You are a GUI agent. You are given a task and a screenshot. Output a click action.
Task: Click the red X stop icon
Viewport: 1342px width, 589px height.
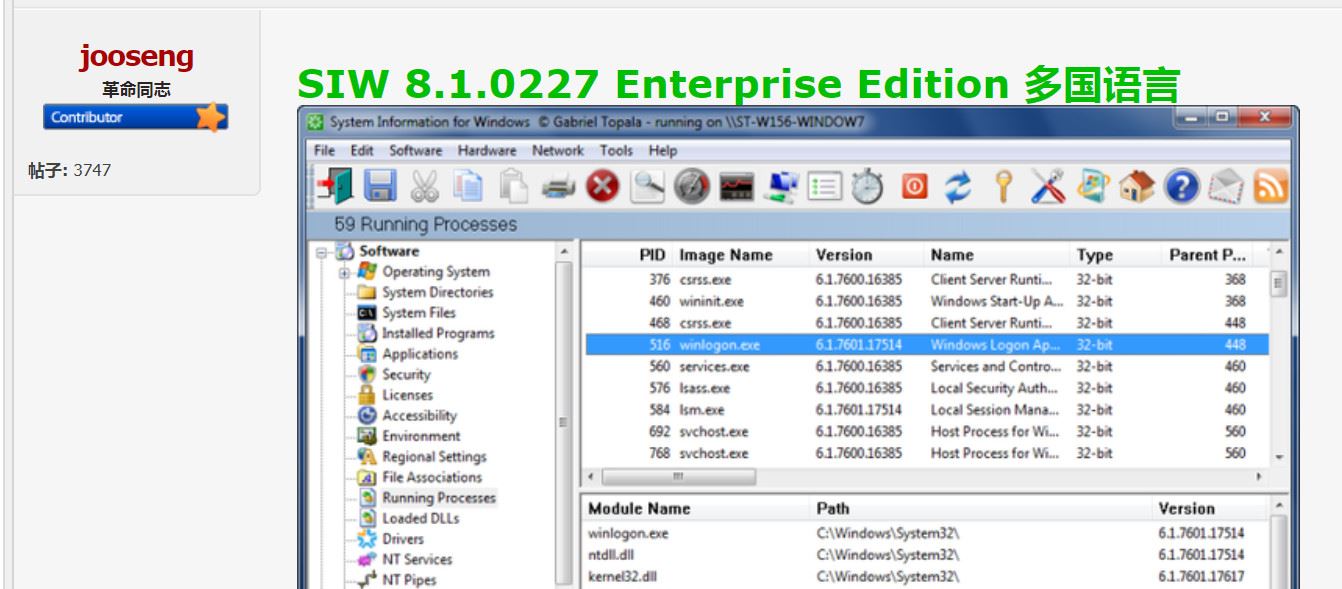pos(602,186)
